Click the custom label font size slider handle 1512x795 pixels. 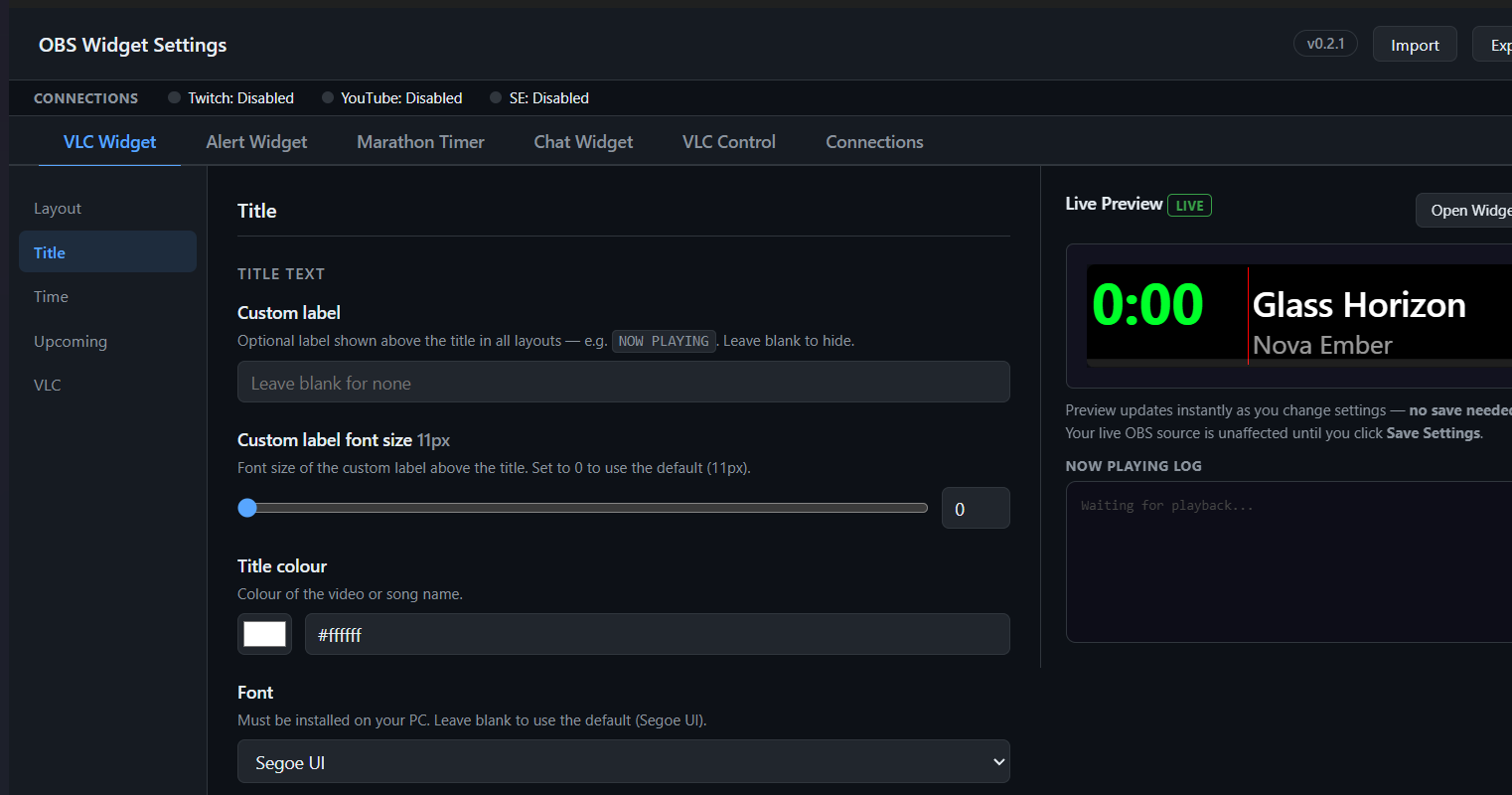247,508
